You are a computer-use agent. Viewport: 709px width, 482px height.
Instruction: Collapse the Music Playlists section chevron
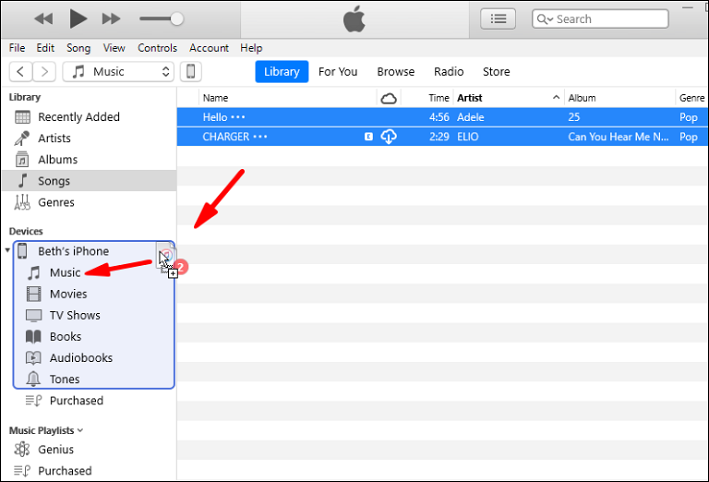point(80,430)
